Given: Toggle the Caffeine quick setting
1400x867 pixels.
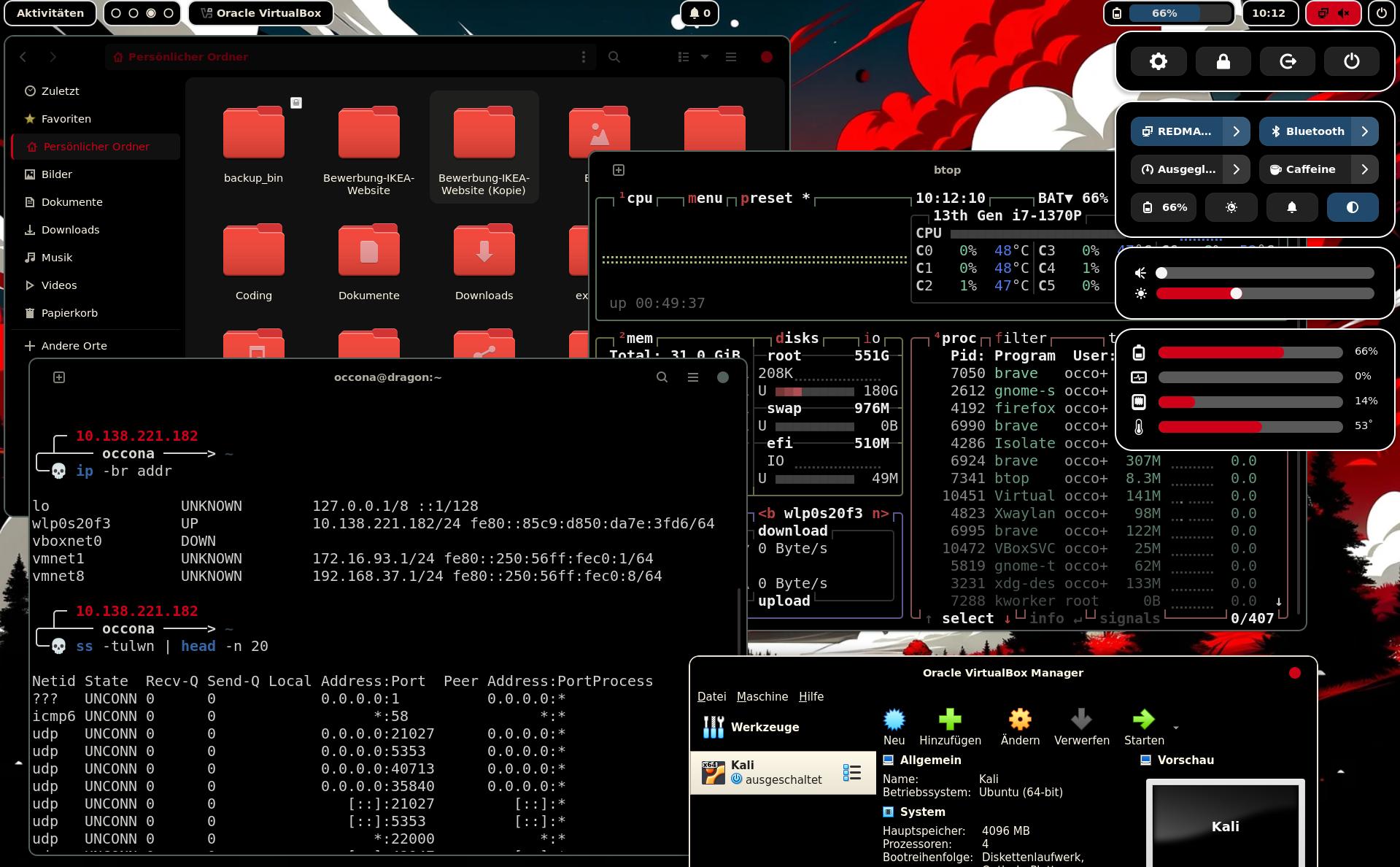Looking at the screenshot, I should (1306, 169).
